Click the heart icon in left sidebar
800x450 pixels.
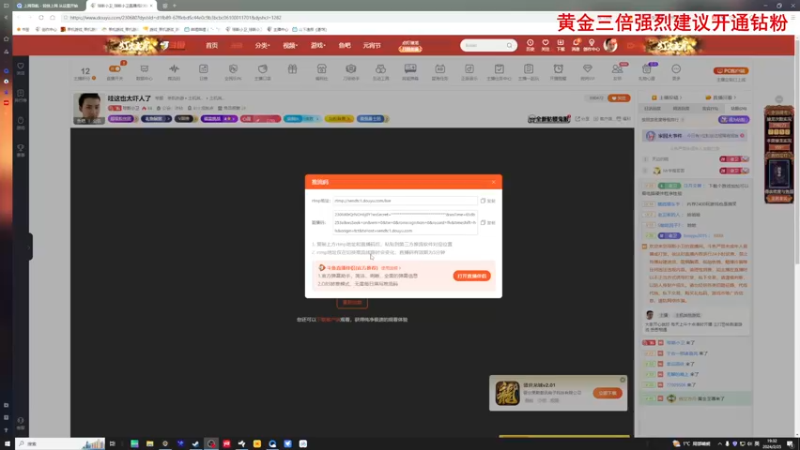click(x=20, y=68)
